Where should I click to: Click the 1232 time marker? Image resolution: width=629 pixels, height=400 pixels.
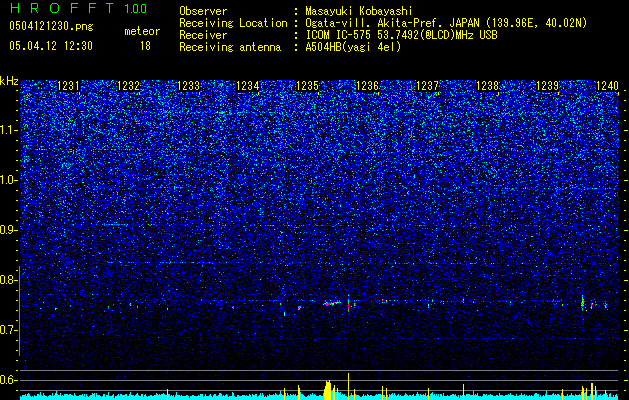[x=128, y=86]
